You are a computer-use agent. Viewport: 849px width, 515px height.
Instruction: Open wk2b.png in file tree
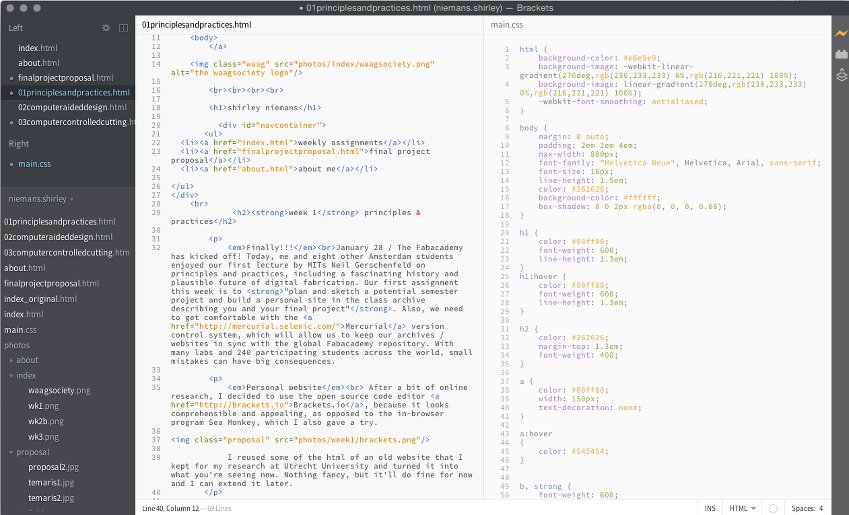tap(45, 421)
